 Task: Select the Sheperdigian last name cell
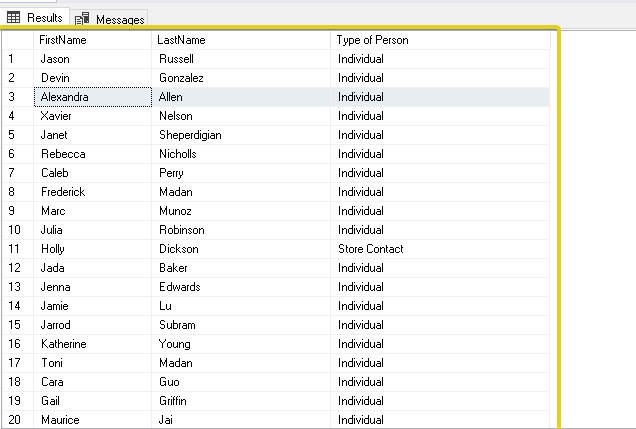point(241,135)
